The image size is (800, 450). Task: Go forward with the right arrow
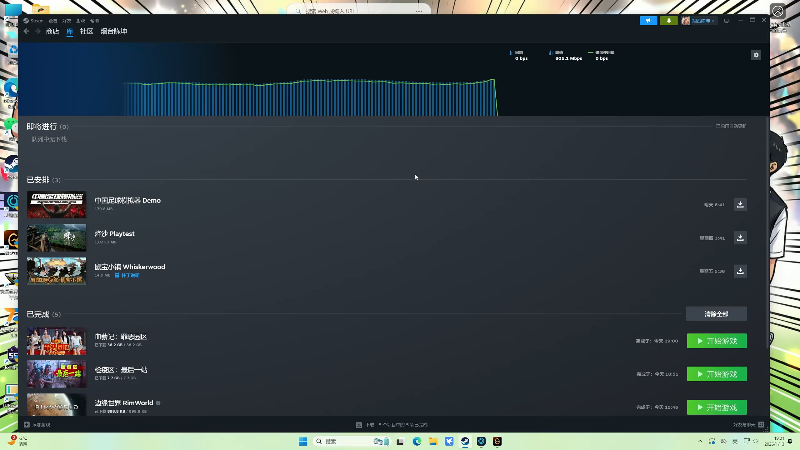pos(37,31)
